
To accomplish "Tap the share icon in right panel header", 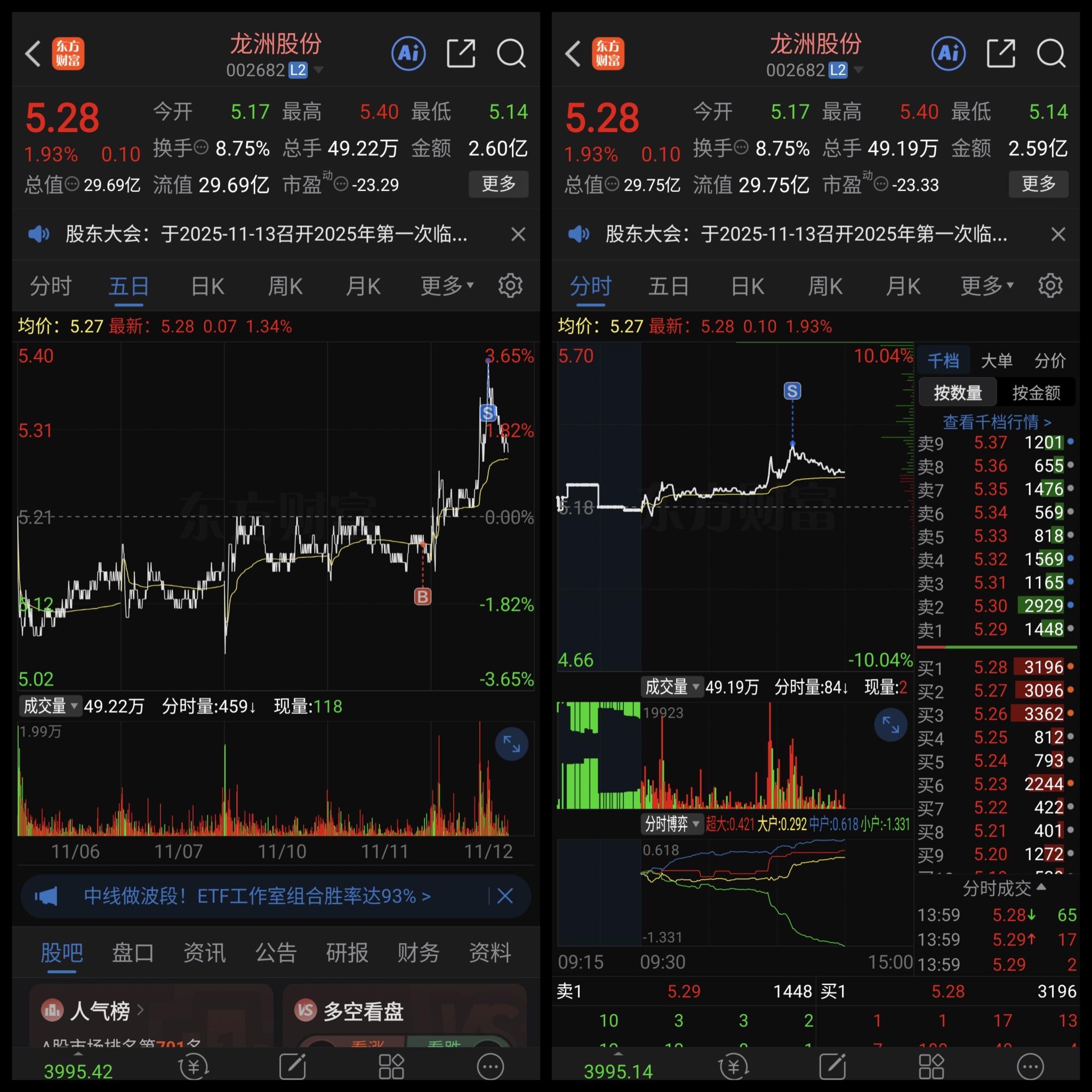I will (x=1000, y=54).
